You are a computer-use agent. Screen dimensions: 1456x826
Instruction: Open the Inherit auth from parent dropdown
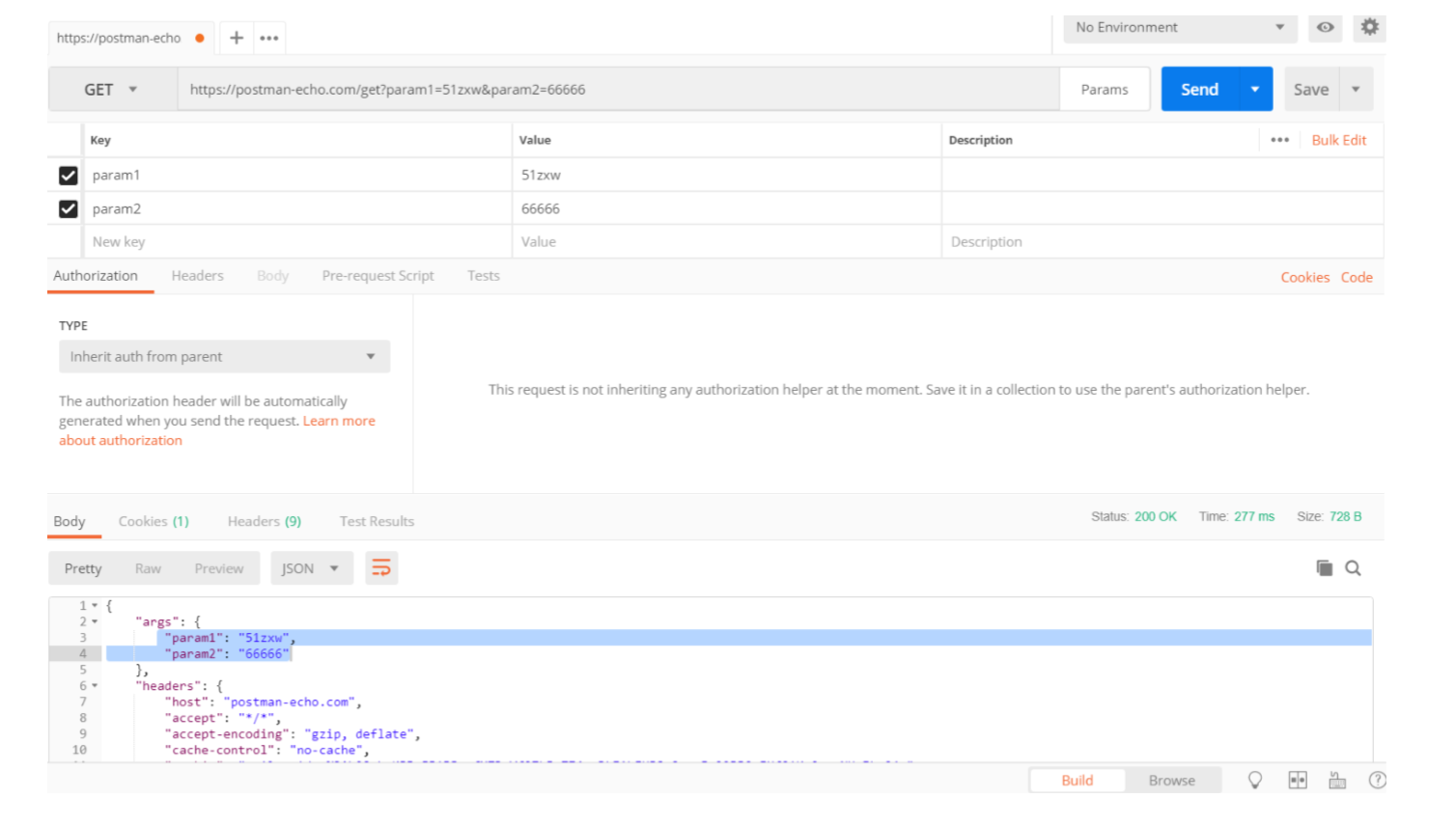click(x=224, y=357)
